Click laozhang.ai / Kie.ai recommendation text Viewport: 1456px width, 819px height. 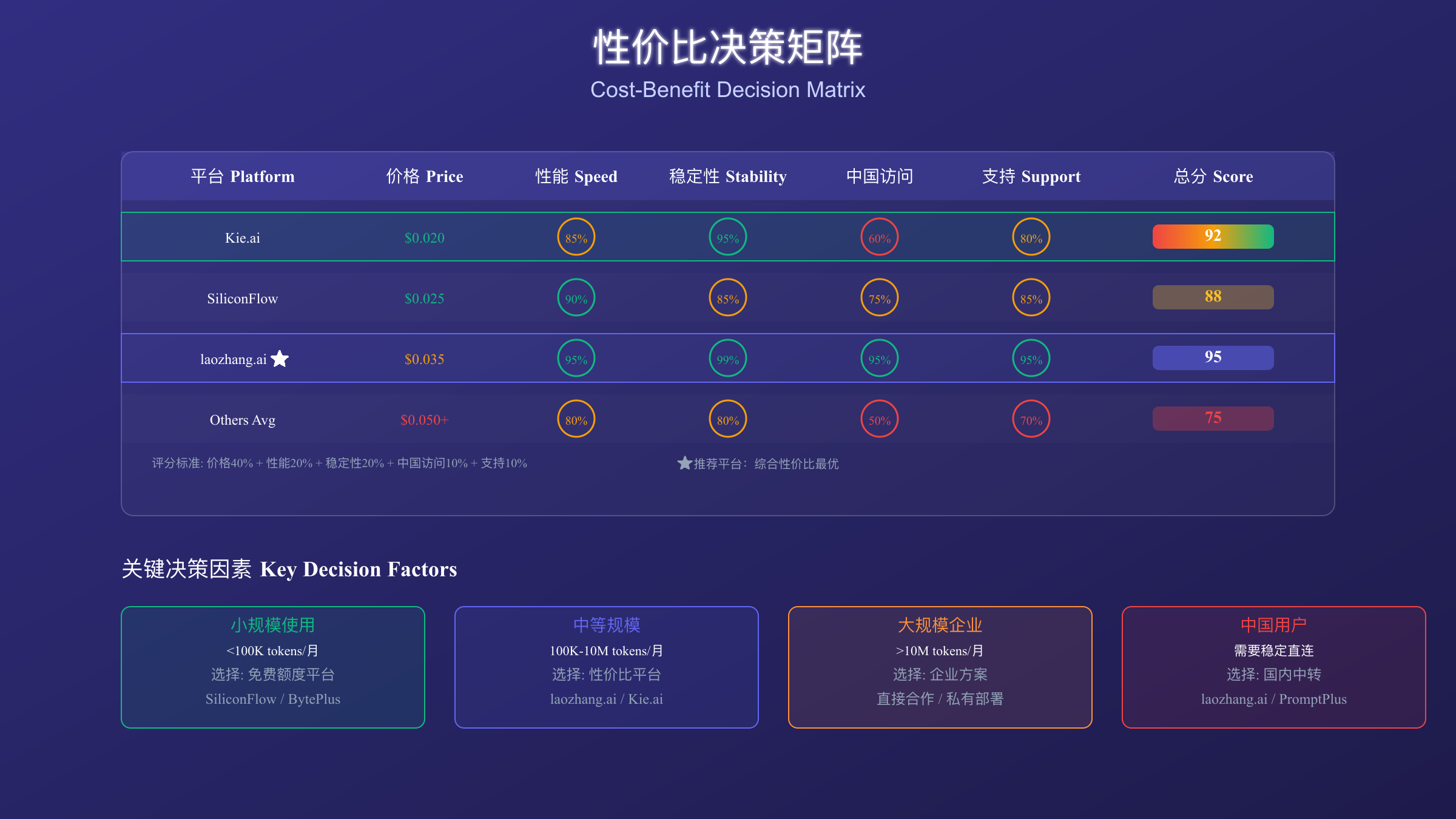pos(607,699)
